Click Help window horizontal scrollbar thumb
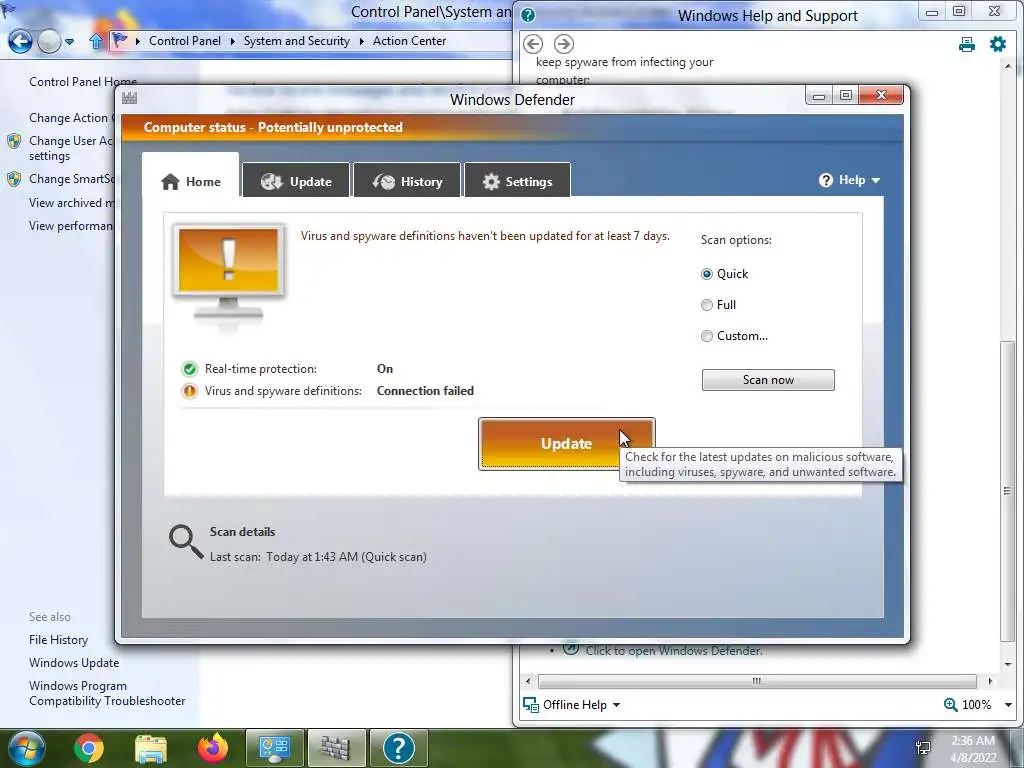 (757, 681)
